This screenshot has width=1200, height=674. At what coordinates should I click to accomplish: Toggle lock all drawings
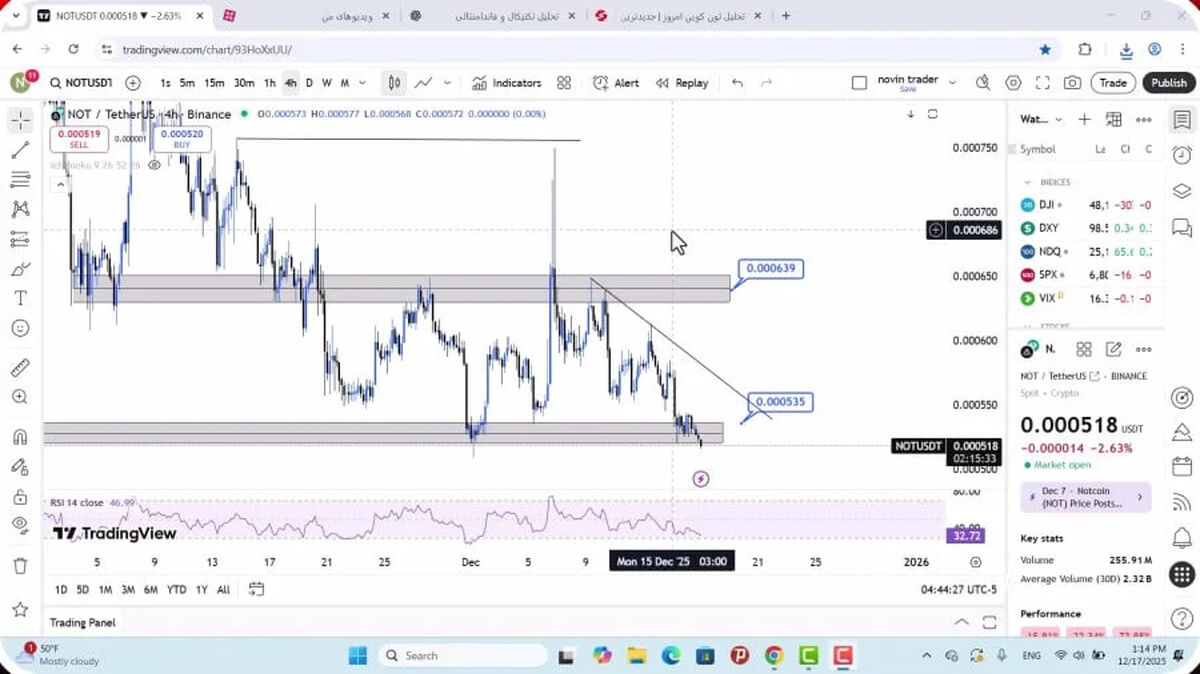pyautogui.click(x=20, y=497)
